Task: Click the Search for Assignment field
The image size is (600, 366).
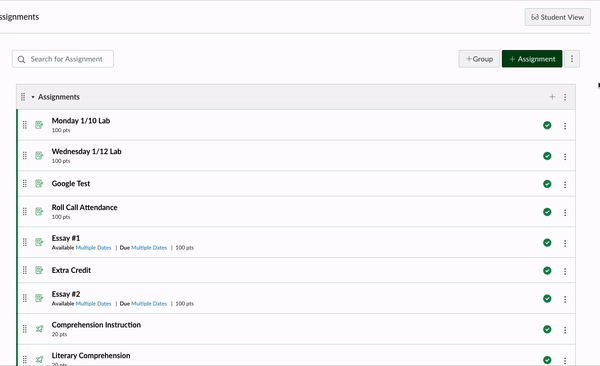Action: coord(63,59)
